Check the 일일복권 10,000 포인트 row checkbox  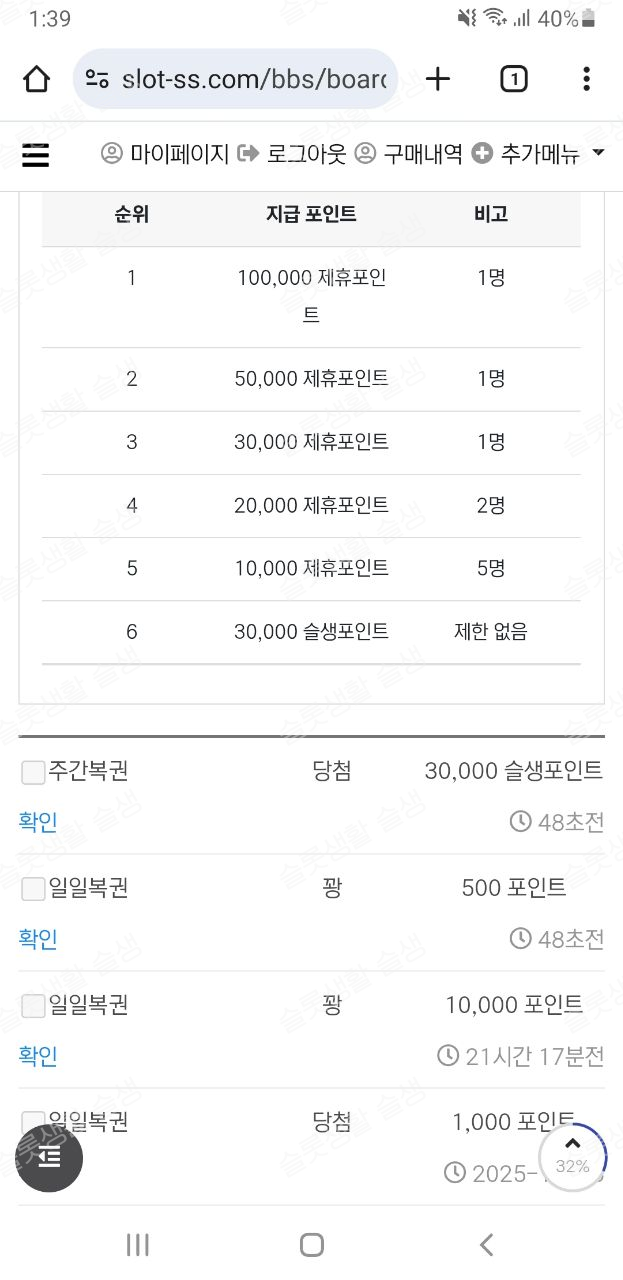(x=33, y=1005)
